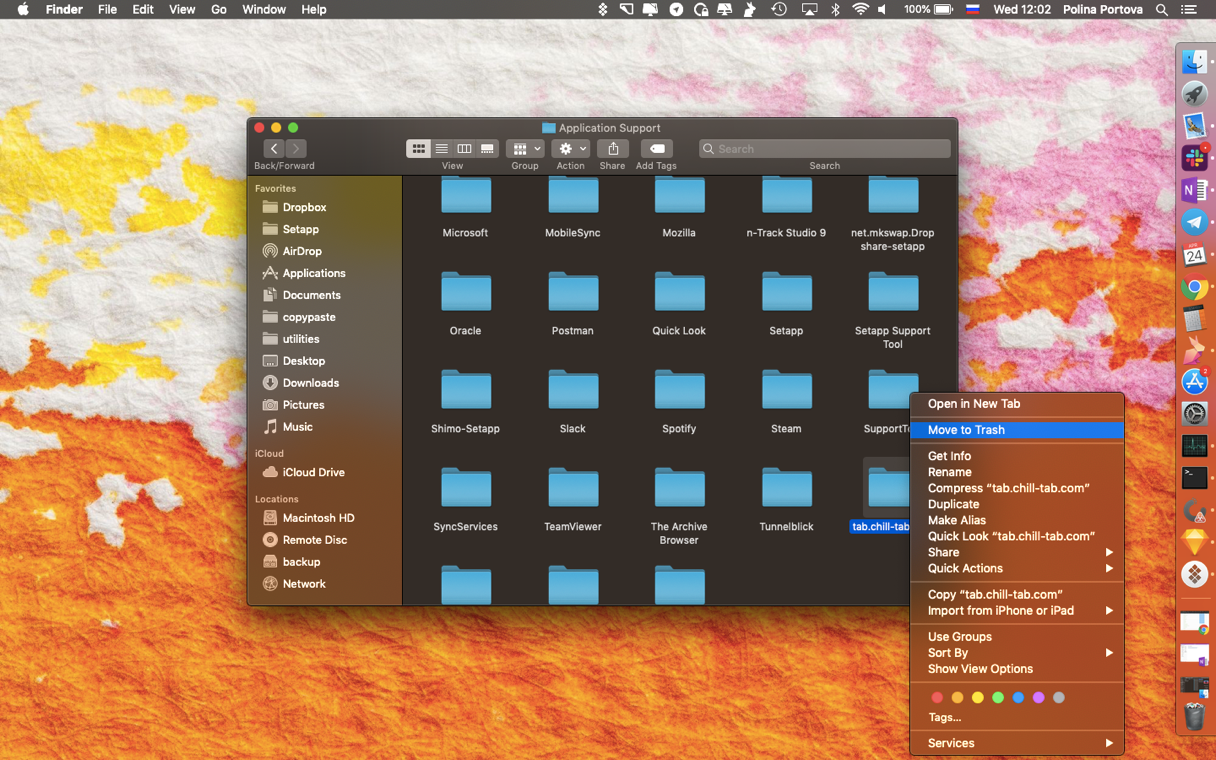Expand the Services submenu
The width and height of the screenshot is (1216, 760).
point(1017,743)
